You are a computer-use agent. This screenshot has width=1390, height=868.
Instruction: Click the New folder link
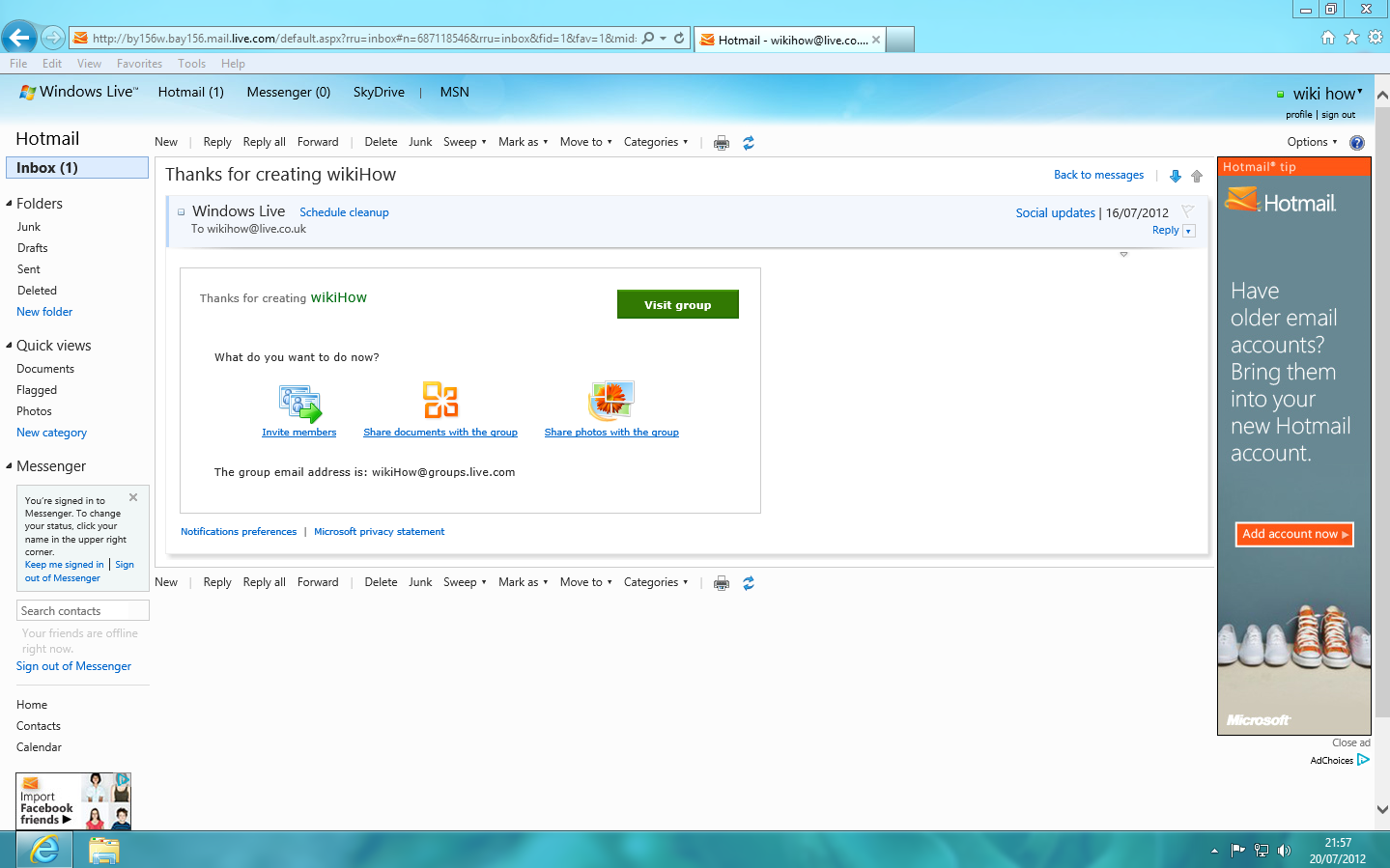point(44,312)
